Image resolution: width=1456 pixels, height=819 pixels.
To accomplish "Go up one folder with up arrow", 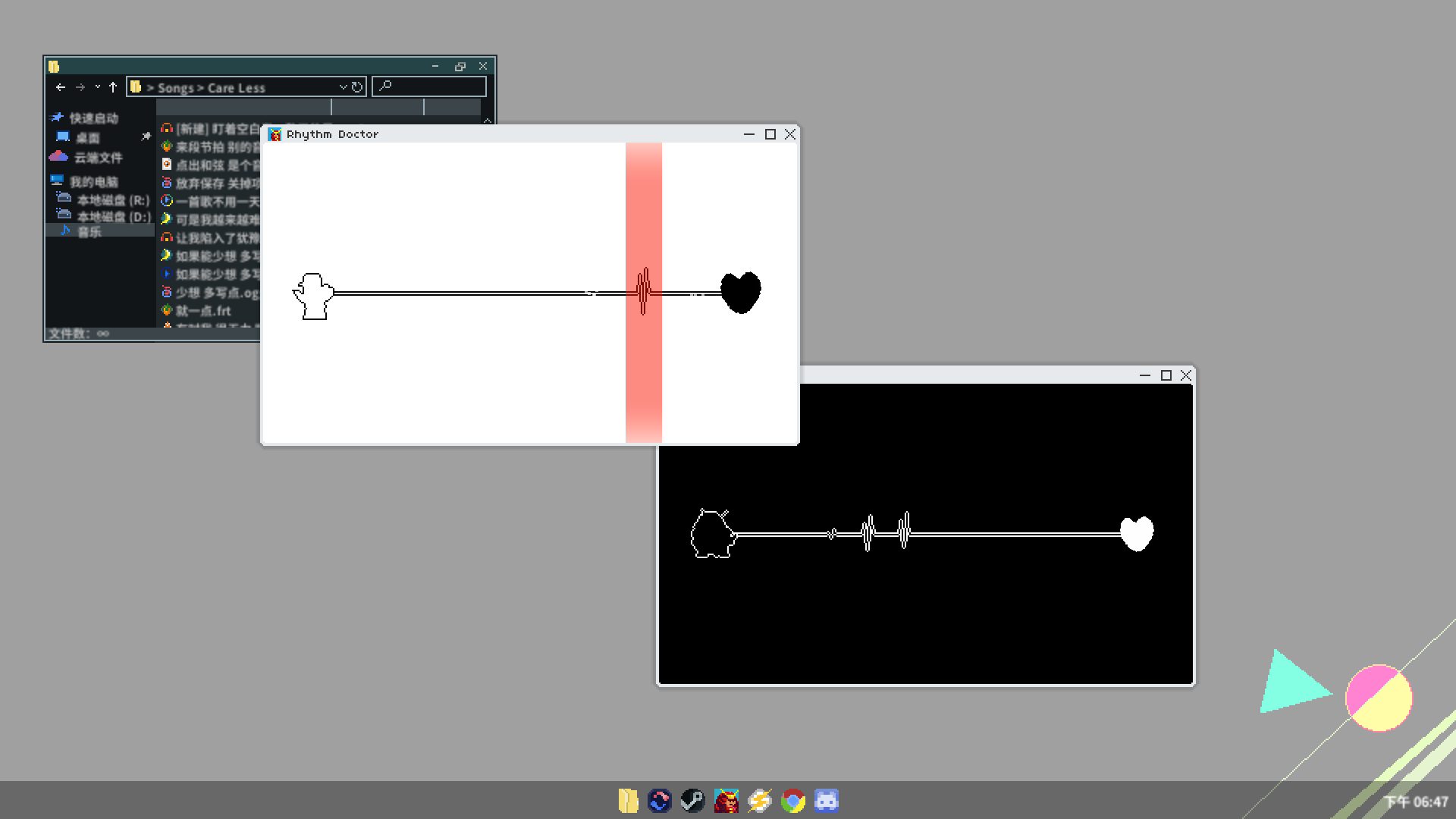I will 113,87.
